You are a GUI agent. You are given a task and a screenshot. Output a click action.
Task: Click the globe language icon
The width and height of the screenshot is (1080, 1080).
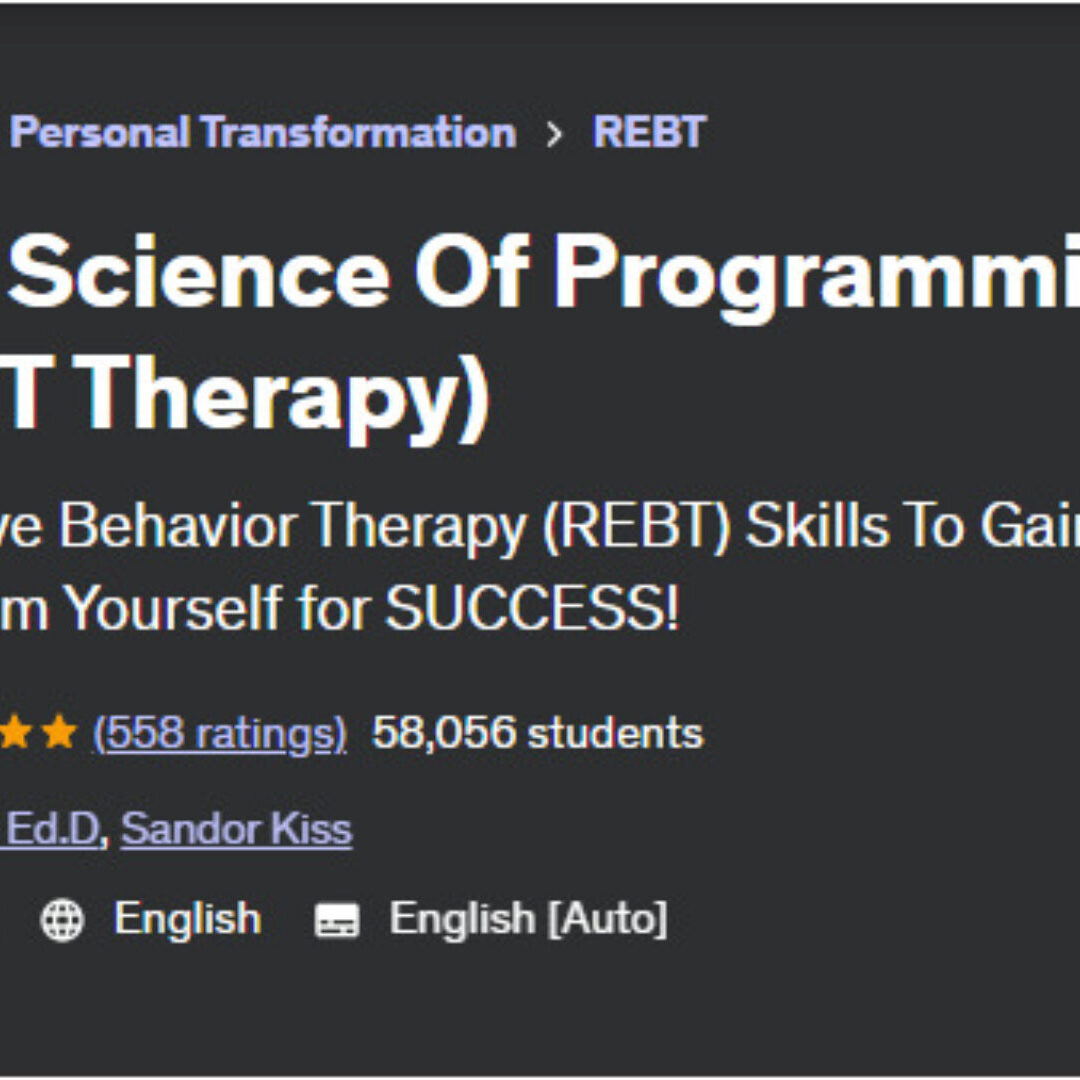pos(62,920)
